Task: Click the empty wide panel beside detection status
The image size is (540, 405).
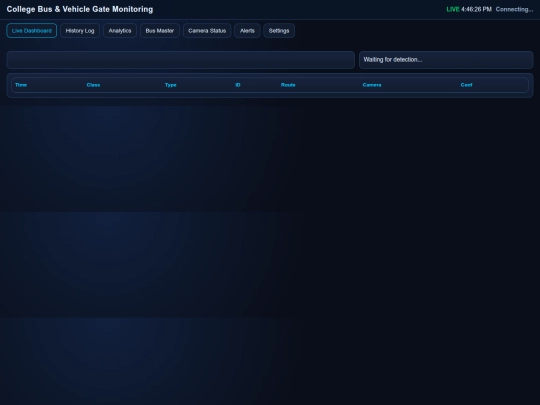Action: tap(180, 60)
